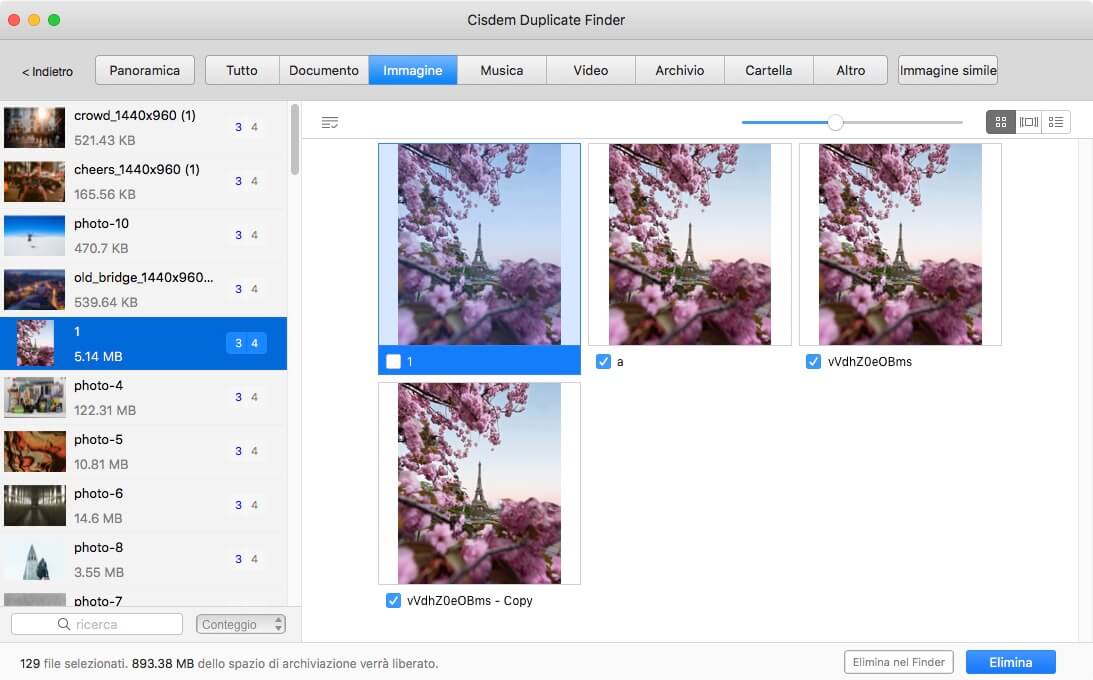Click Elimina nel Finder button
Image resolution: width=1093 pixels, height=680 pixels.
[x=898, y=662]
